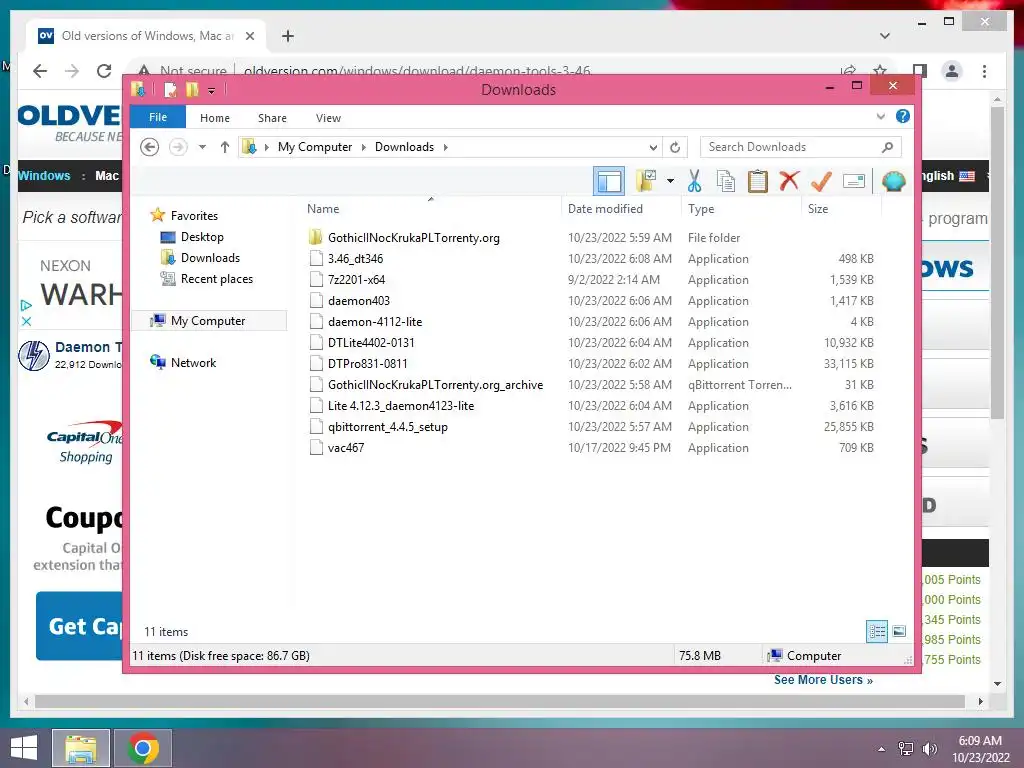1024x768 pixels.
Task: Select Lite 4.12.3_daemon4123-lite file
Action: coord(400,406)
